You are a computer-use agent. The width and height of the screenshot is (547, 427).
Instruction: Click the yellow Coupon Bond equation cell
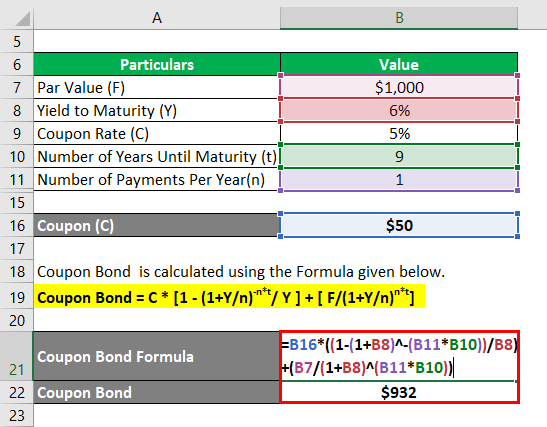229,297
